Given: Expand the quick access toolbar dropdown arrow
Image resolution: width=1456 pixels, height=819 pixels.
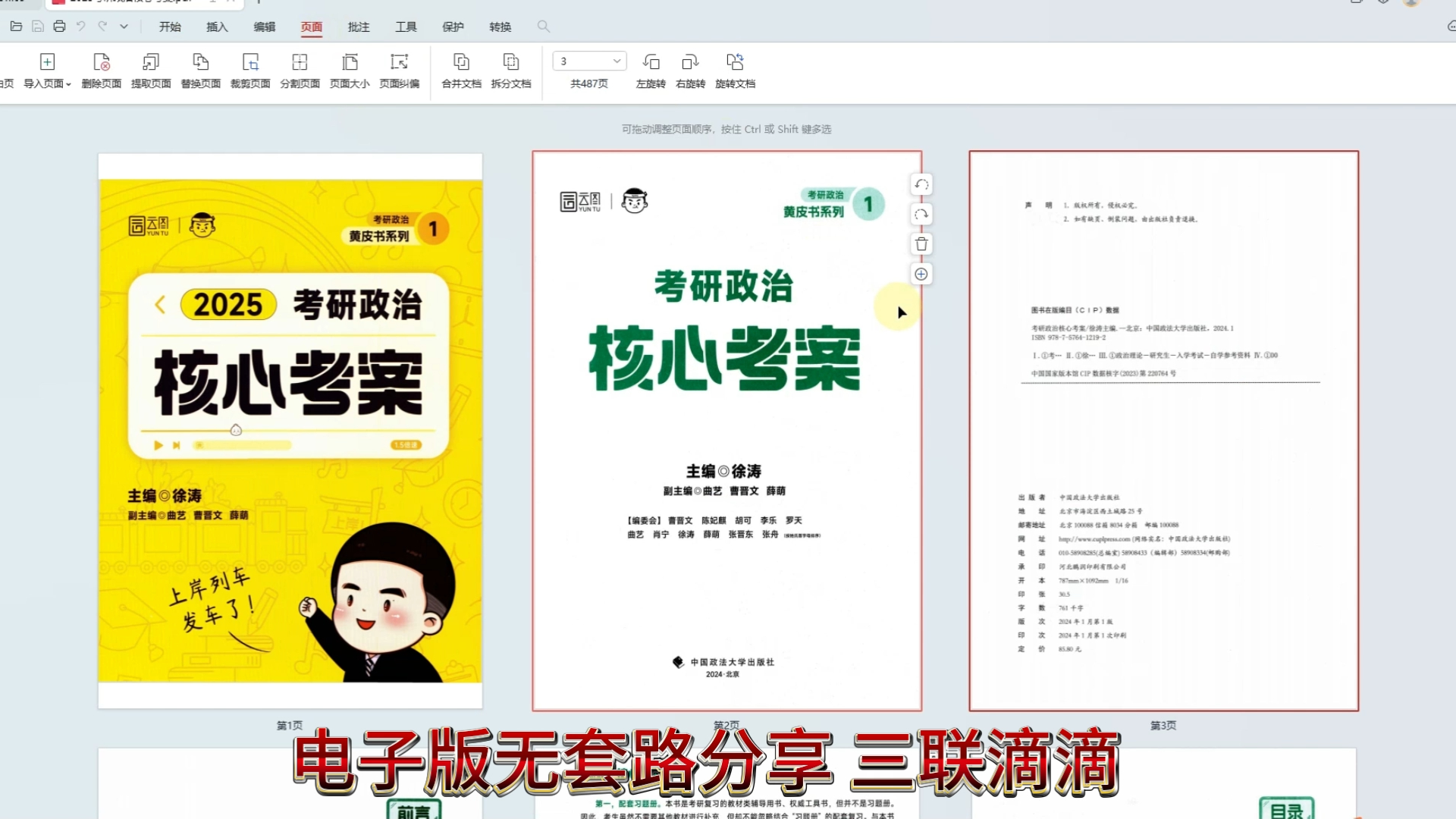Looking at the screenshot, I should click(x=124, y=27).
